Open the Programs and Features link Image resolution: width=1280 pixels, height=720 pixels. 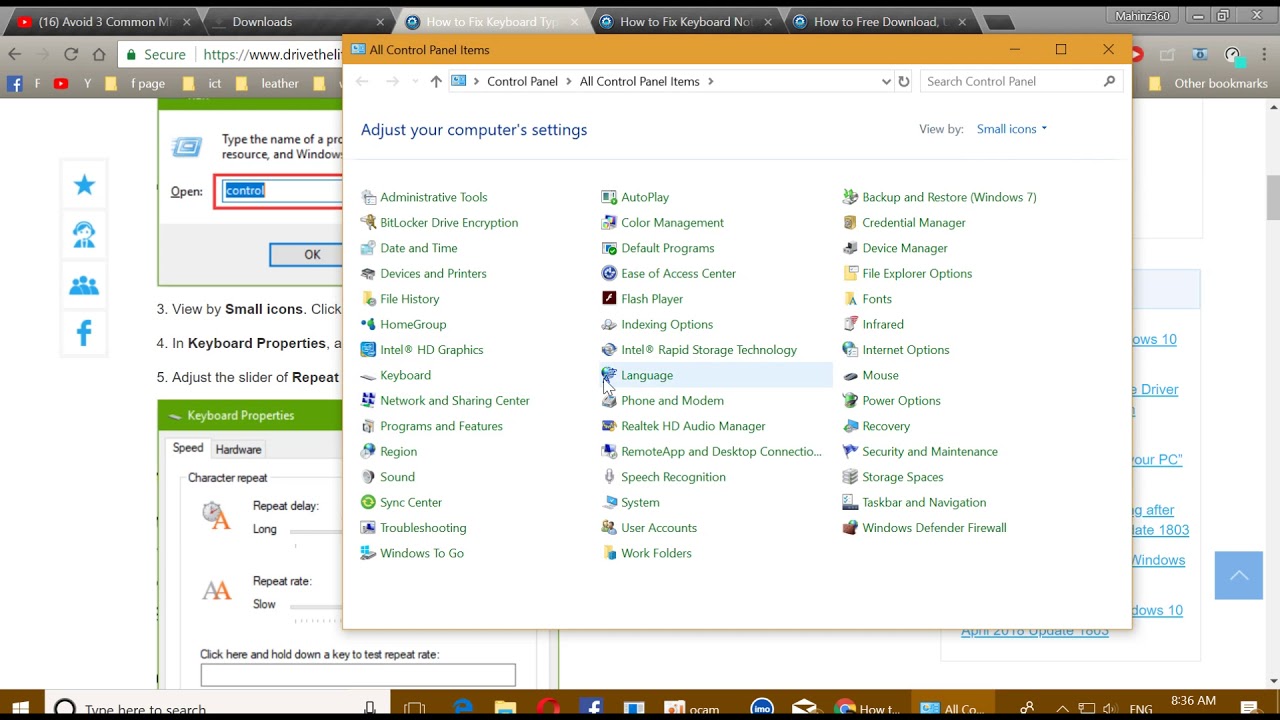(441, 426)
